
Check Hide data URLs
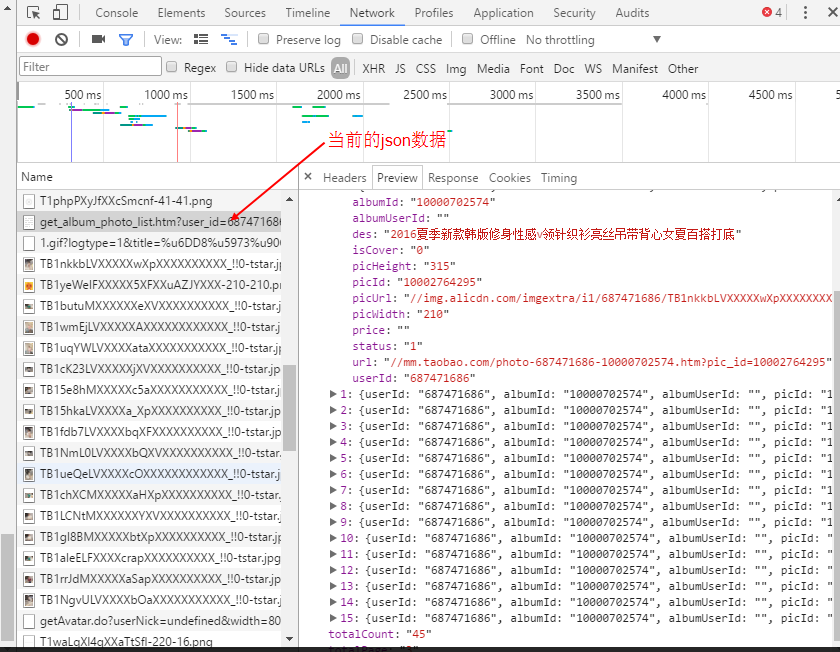tap(231, 66)
